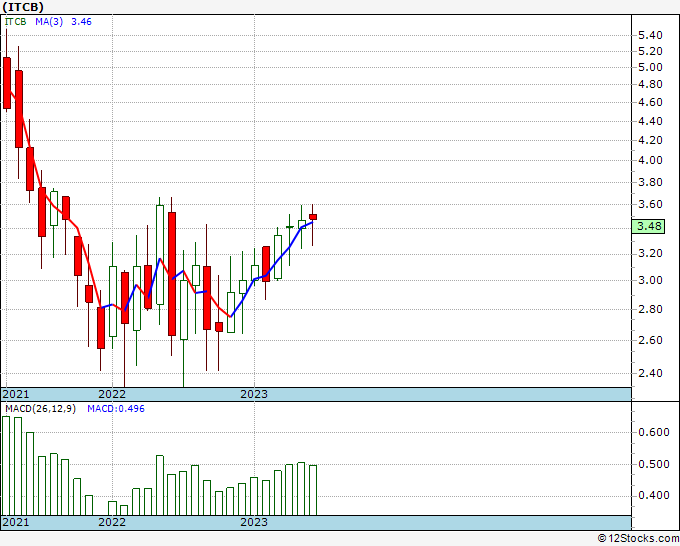The image size is (680, 546).
Task: Click the last MACD histogram bar
Action: [313, 490]
